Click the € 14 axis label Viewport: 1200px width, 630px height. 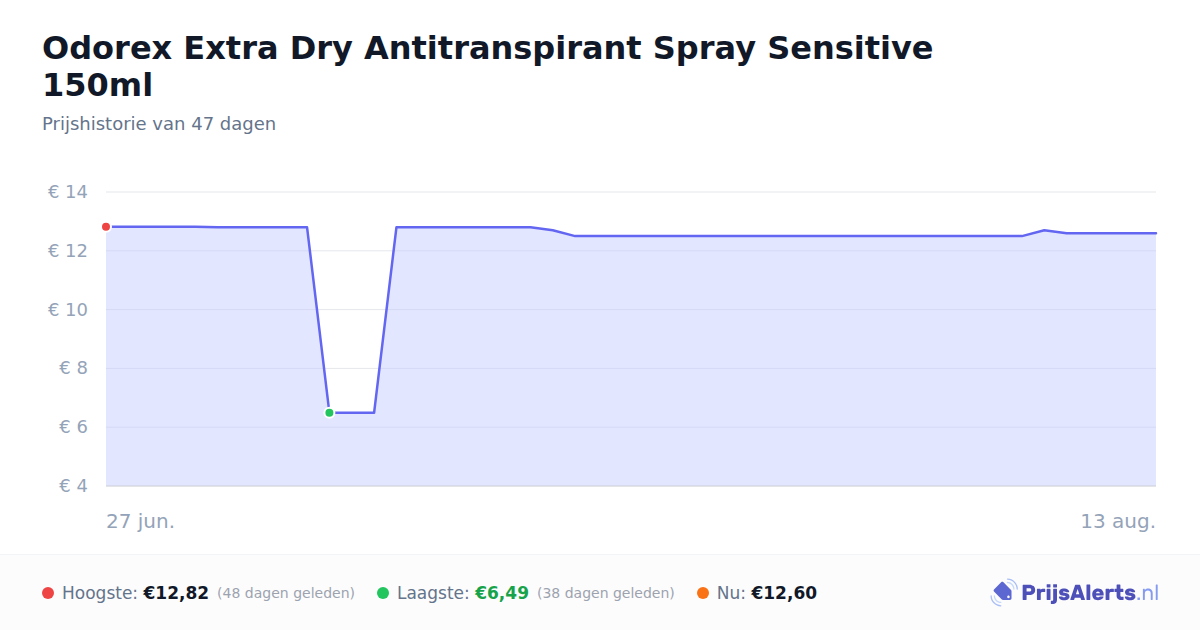(68, 192)
